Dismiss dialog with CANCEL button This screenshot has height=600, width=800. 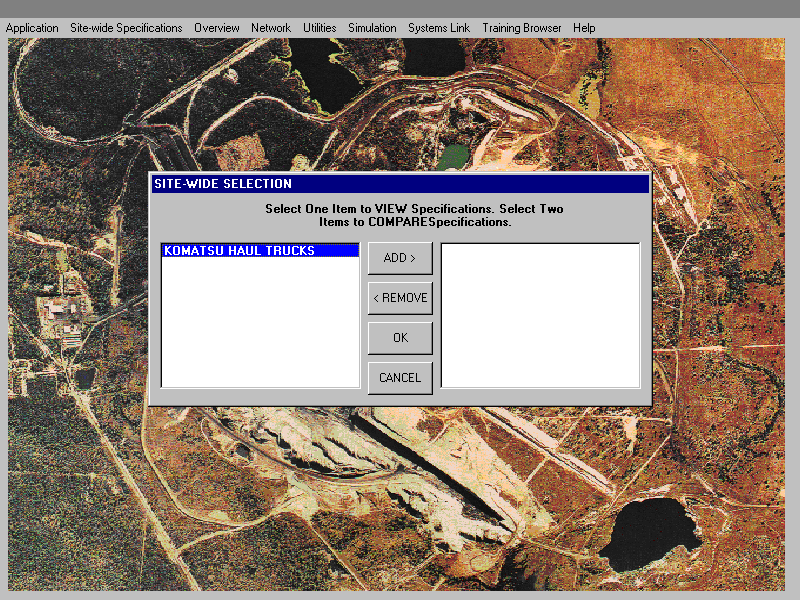click(x=400, y=378)
